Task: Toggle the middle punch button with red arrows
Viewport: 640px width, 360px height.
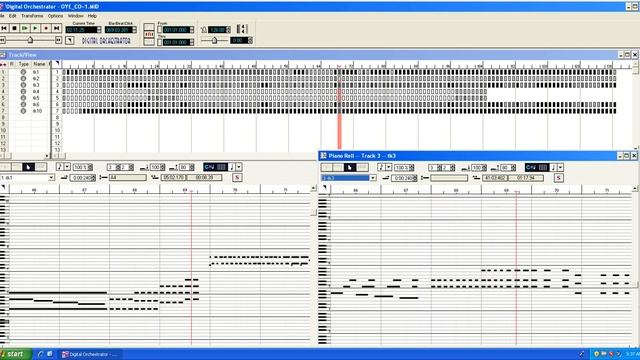Action: click(149, 34)
